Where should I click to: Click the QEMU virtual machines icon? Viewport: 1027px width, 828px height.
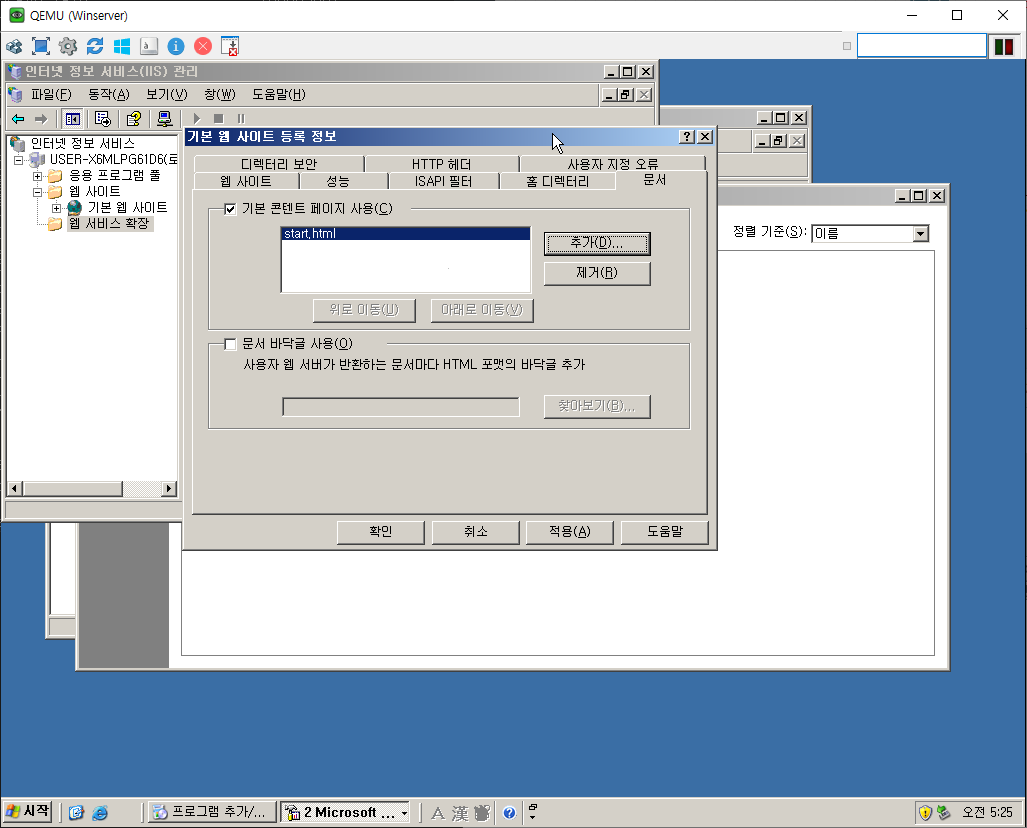(x=14, y=47)
